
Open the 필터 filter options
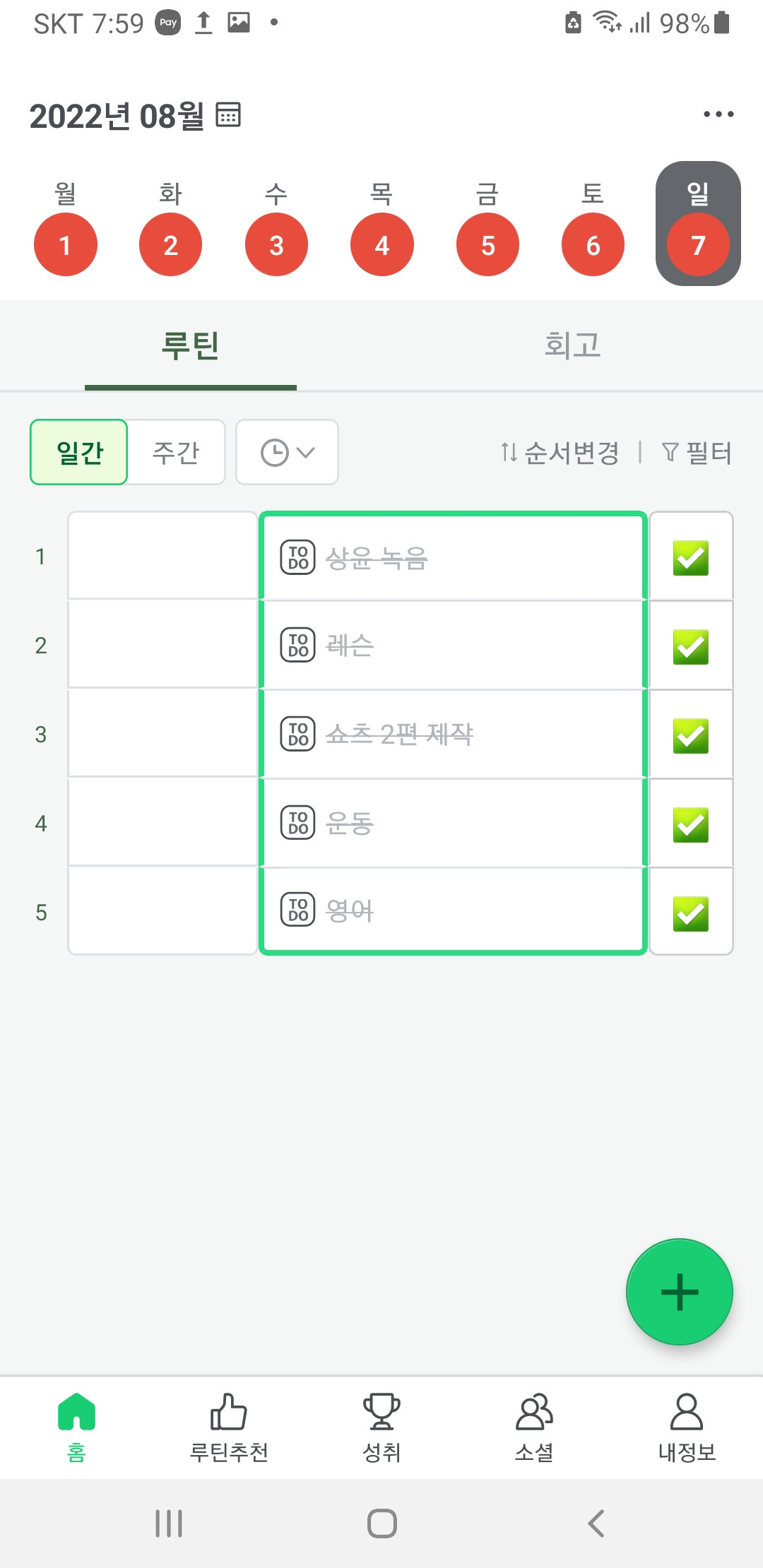pyautogui.click(x=697, y=453)
